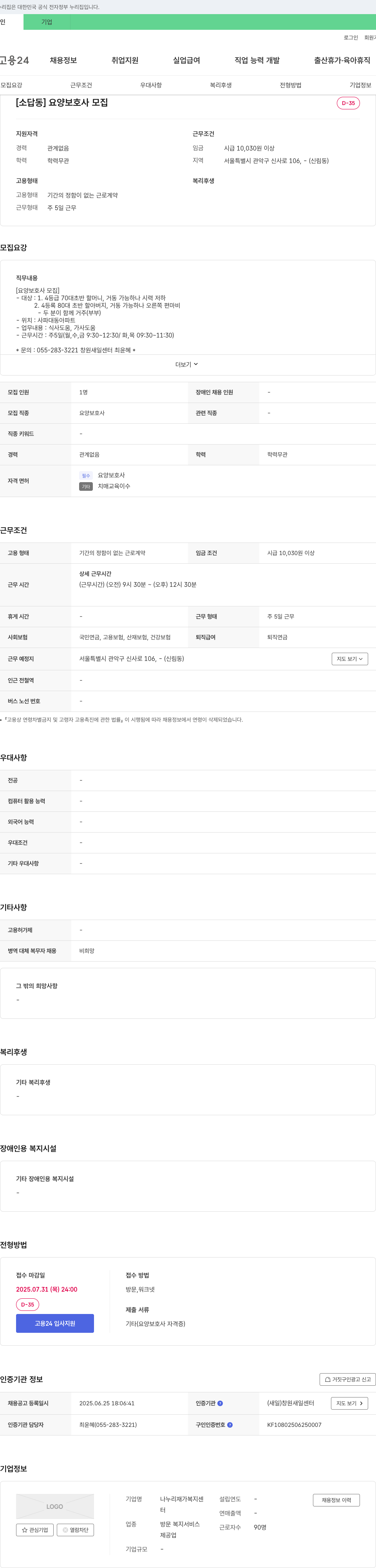This screenshot has height=1568, width=376.
Task: Click the 필수 tag before 요양보호사
Action: [86, 475]
